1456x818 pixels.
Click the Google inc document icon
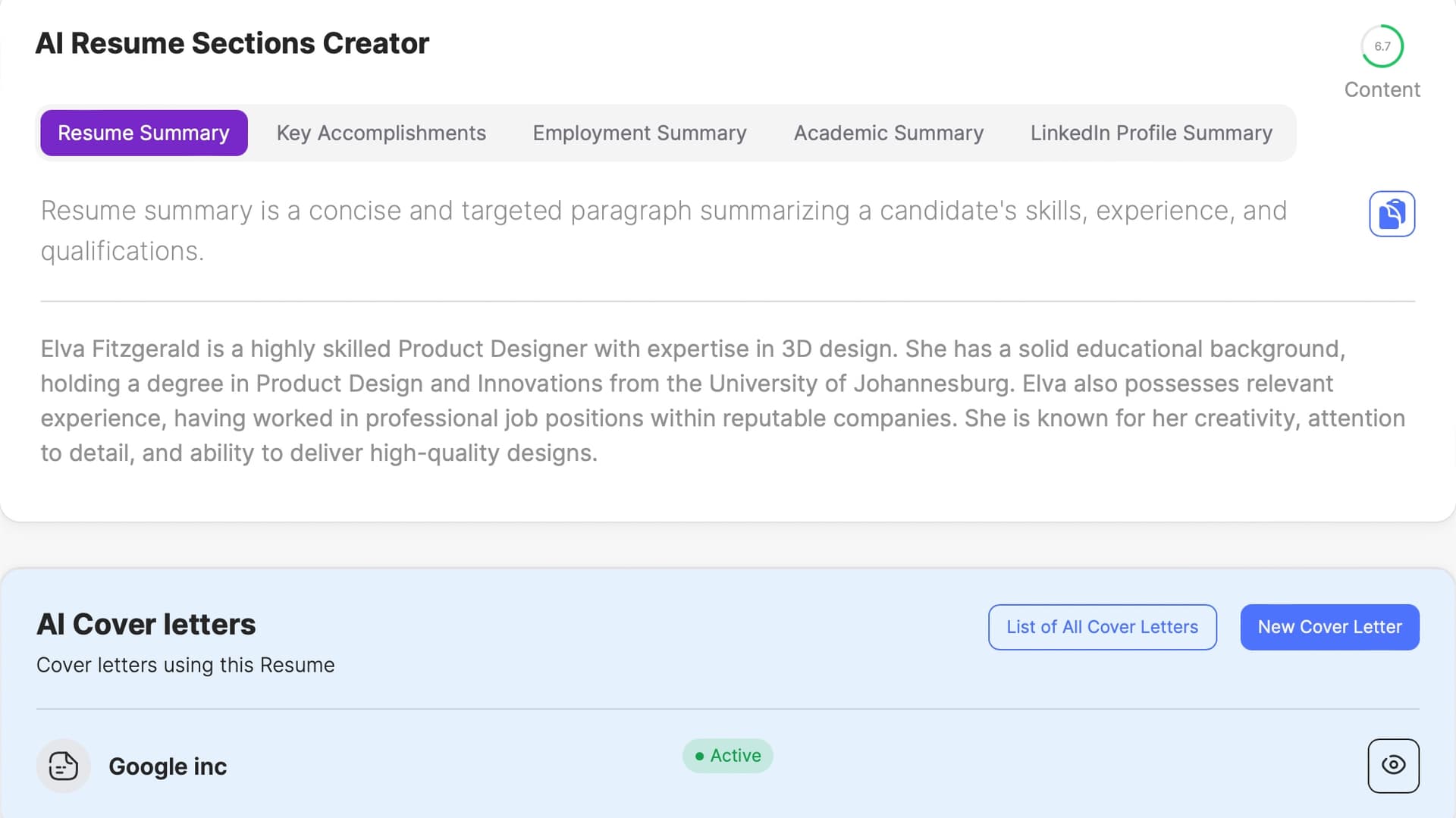coord(64,766)
